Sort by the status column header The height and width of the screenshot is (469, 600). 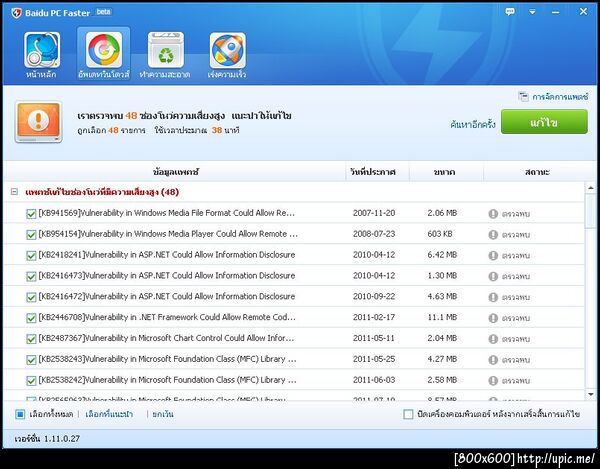pyautogui.click(x=537, y=172)
